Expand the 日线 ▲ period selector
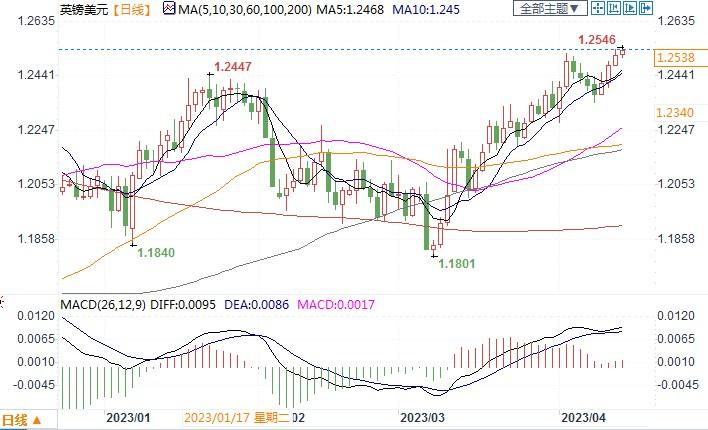Image resolution: width=708 pixels, height=430 pixels. [22, 419]
